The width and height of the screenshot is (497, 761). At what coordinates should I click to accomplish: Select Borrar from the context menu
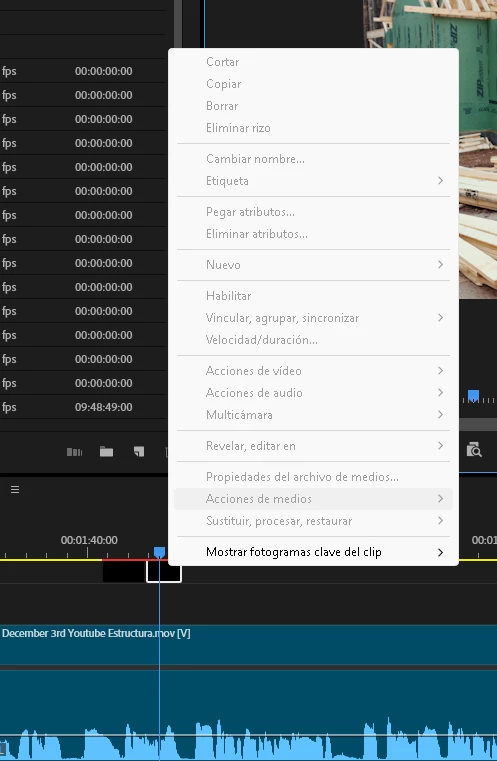point(313,106)
